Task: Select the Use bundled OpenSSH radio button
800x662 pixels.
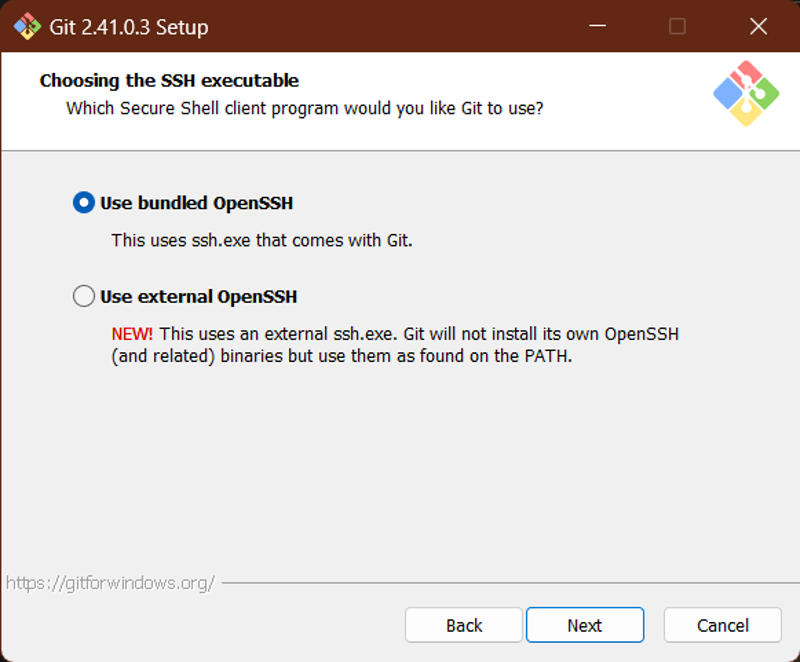Action: click(x=84, y=202)
